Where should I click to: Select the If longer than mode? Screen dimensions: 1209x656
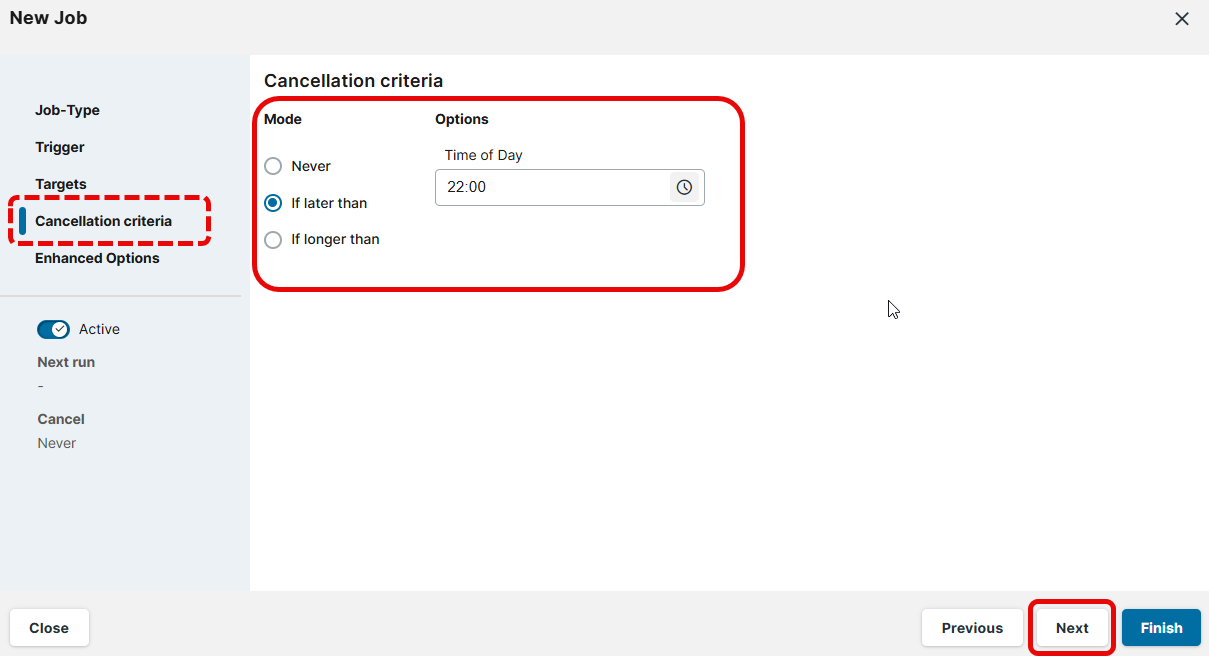(x=273, y=240)
